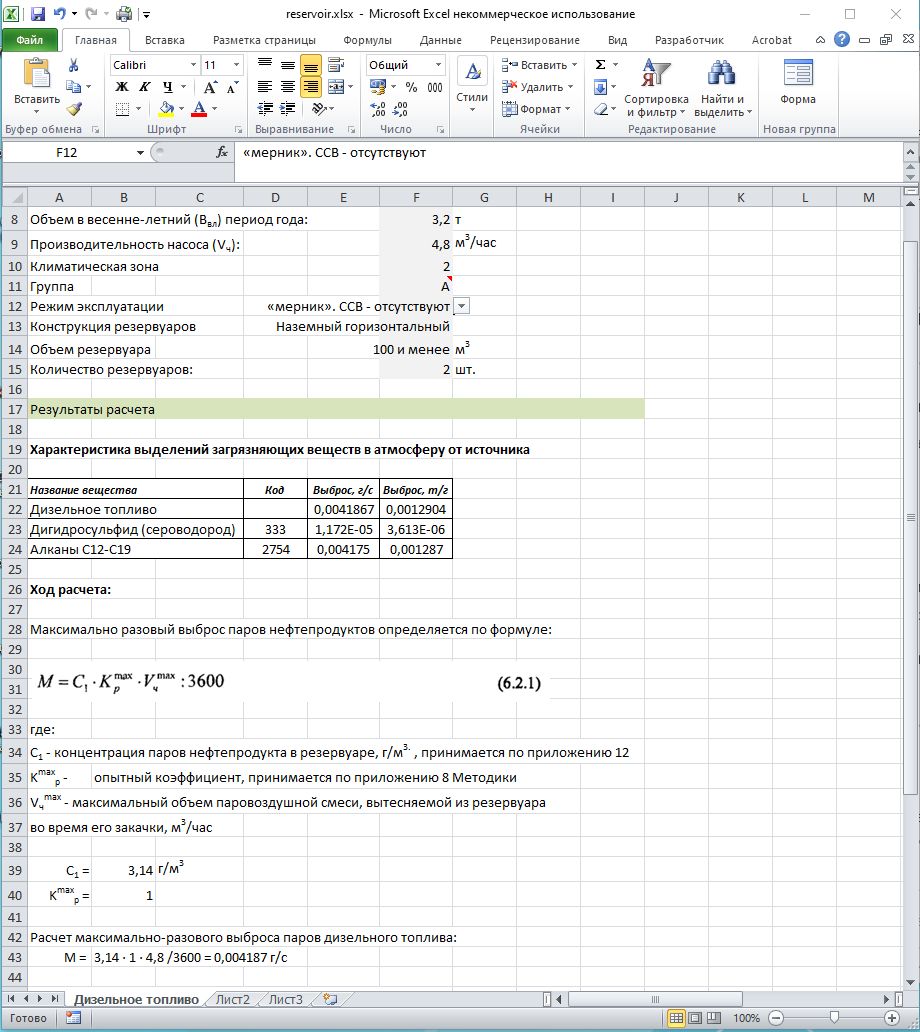Click Find and Select binoculars
This screenshot has width=920, height=1032.
click(721, 87)
